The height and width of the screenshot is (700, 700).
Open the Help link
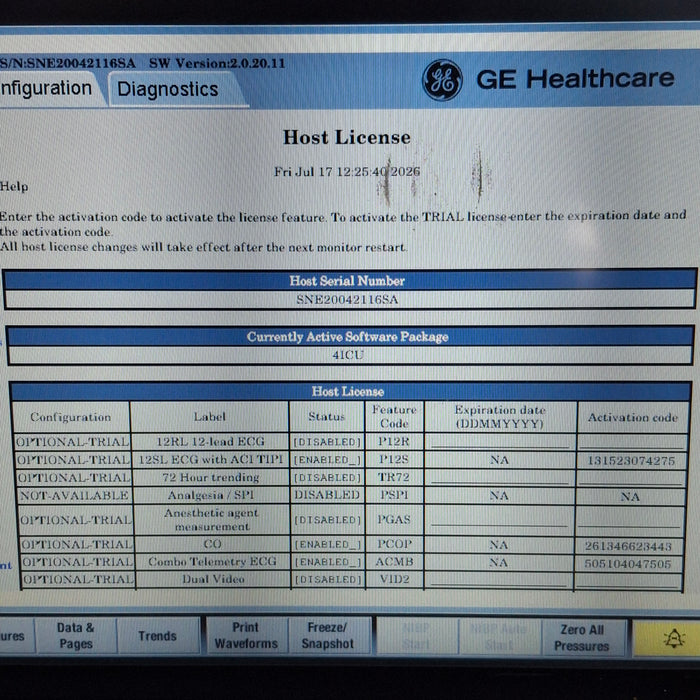point(14,186)
